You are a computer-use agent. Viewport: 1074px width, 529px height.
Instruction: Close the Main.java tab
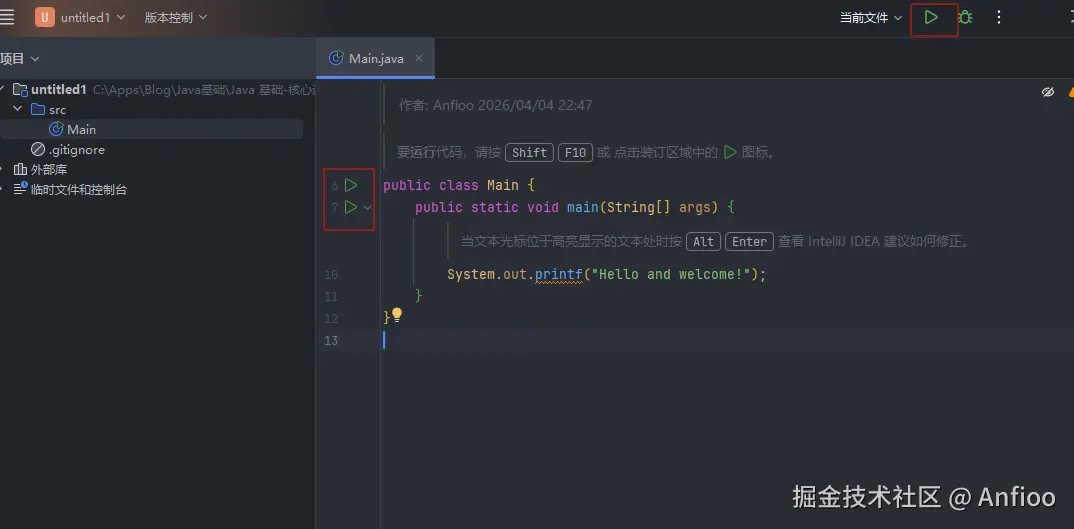click(419, 58)
